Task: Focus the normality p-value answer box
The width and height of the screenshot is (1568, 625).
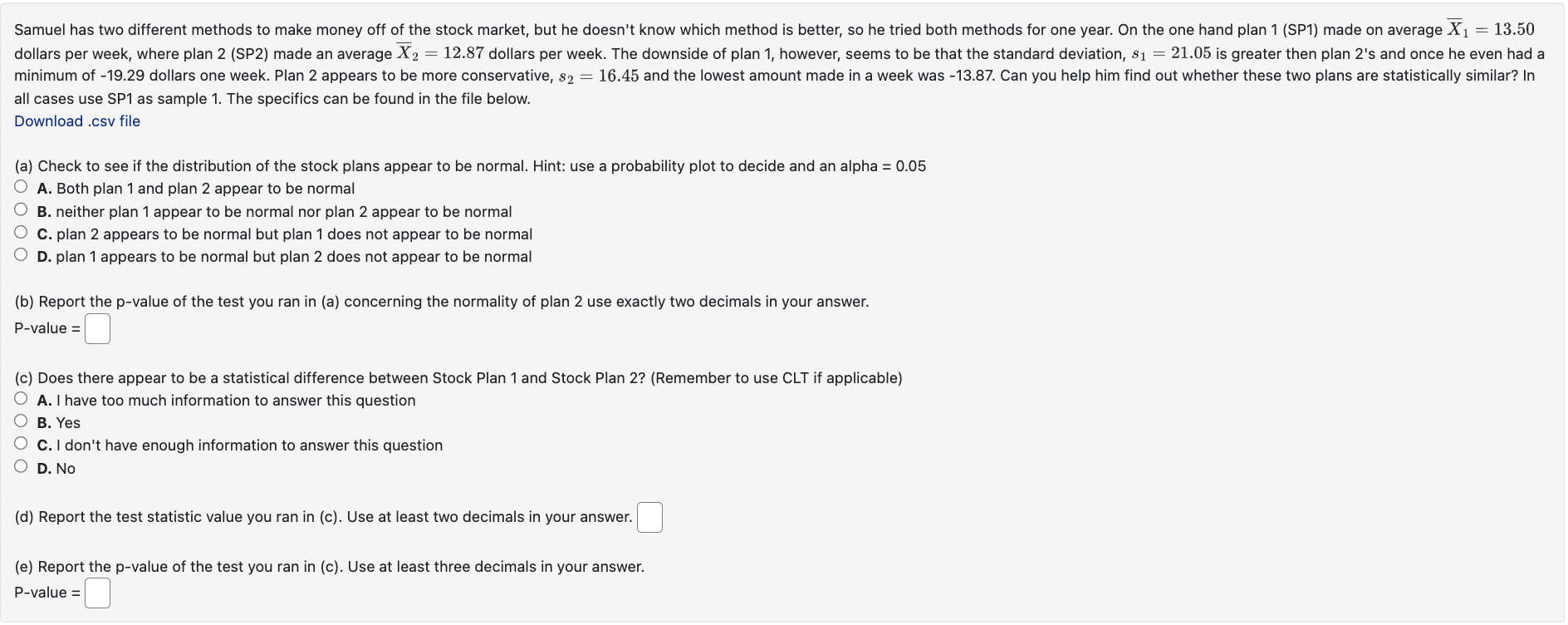Action: point(97,328)
